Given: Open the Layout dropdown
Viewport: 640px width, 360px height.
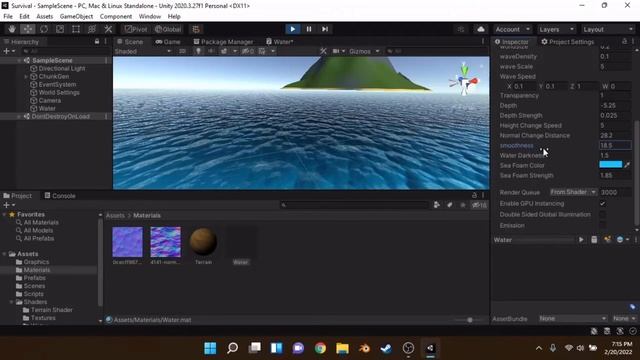Looking at the screenshot, I should [608, 29].
